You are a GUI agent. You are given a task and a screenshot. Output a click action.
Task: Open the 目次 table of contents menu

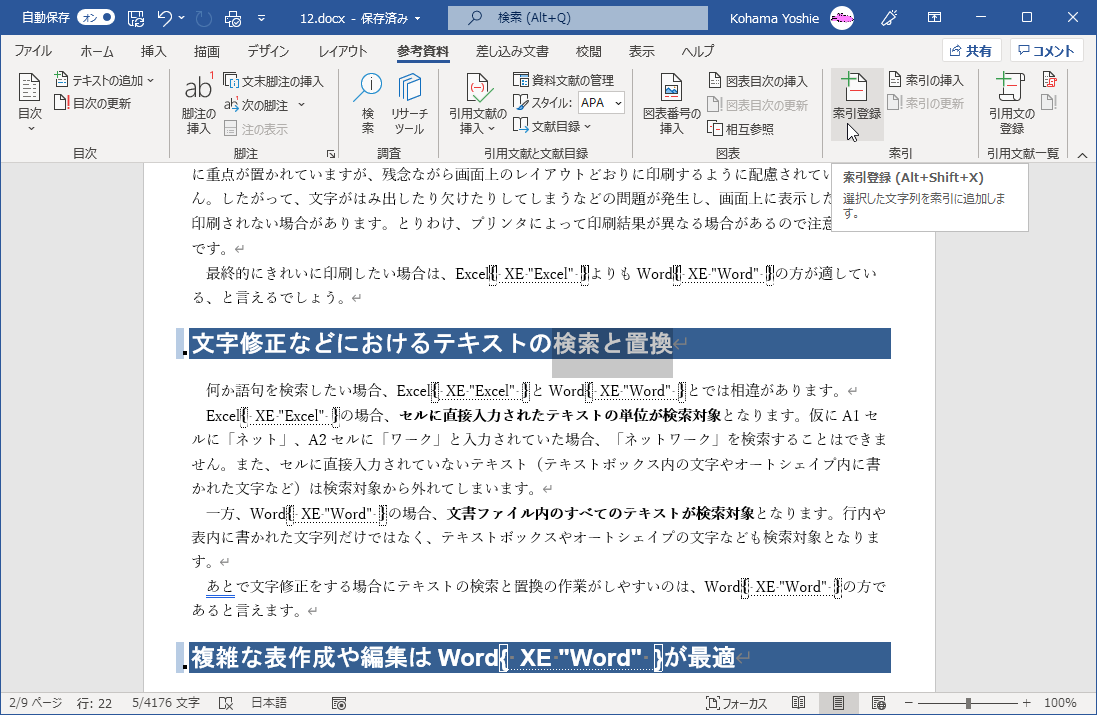pyautogui.click(x=29, y=104)
